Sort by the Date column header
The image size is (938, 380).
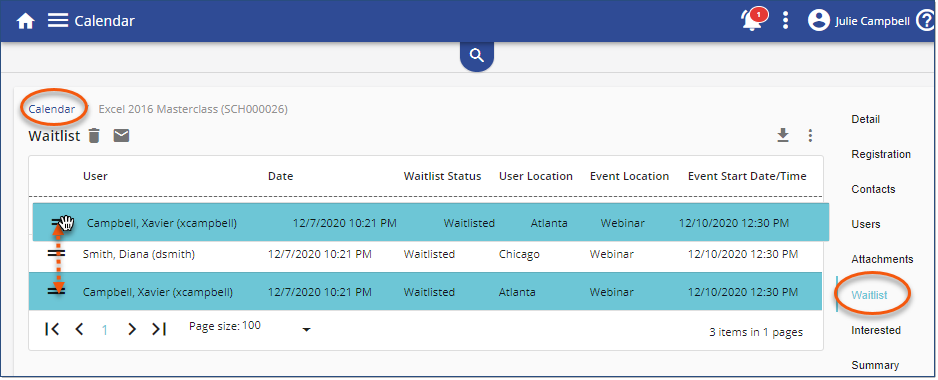click(x=281, y=176)
